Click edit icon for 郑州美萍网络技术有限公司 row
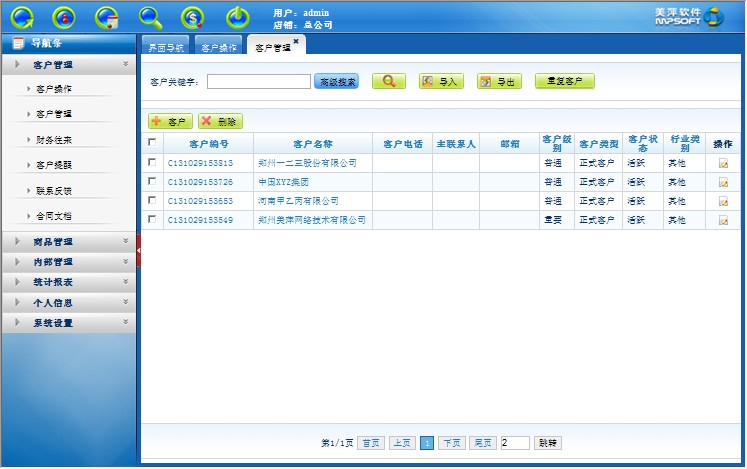747x469 pixels. [723, 220]
